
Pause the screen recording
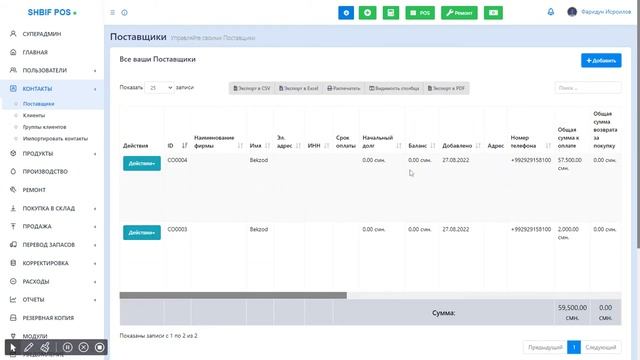(x=68, y=347)
